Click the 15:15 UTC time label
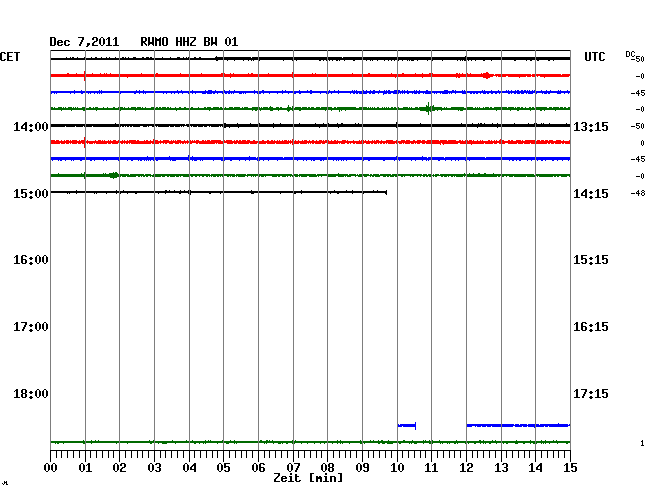The width and height of the screenshot is (650, 494). (x=591, y=260)
